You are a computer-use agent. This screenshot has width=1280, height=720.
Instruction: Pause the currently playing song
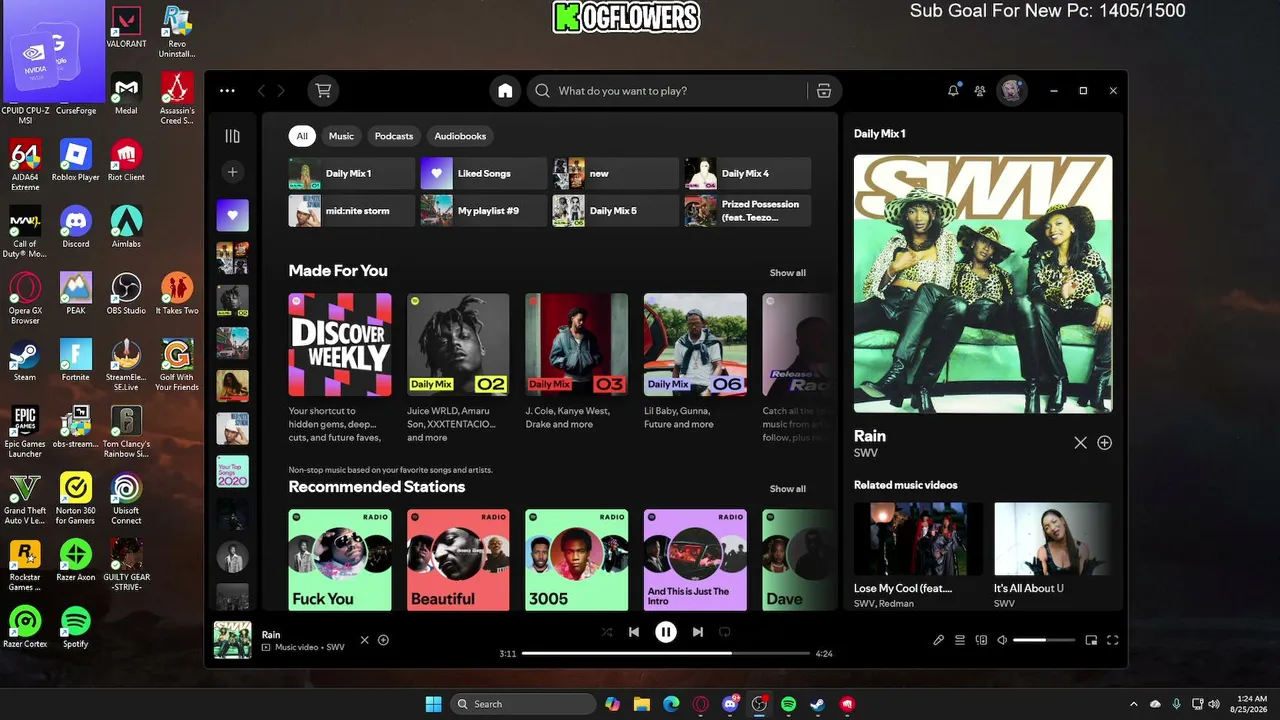tap(666, 632)
